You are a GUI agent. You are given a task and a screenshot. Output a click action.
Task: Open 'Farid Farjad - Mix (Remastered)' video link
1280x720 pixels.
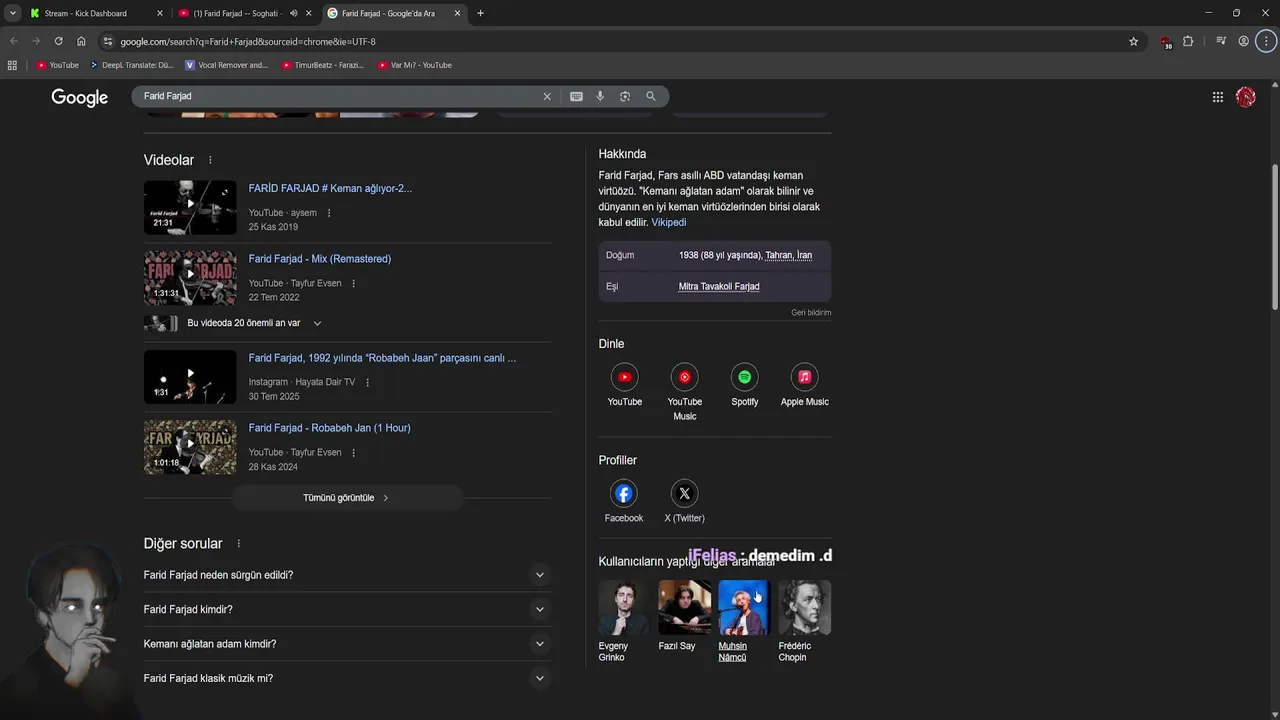(320, 259)
